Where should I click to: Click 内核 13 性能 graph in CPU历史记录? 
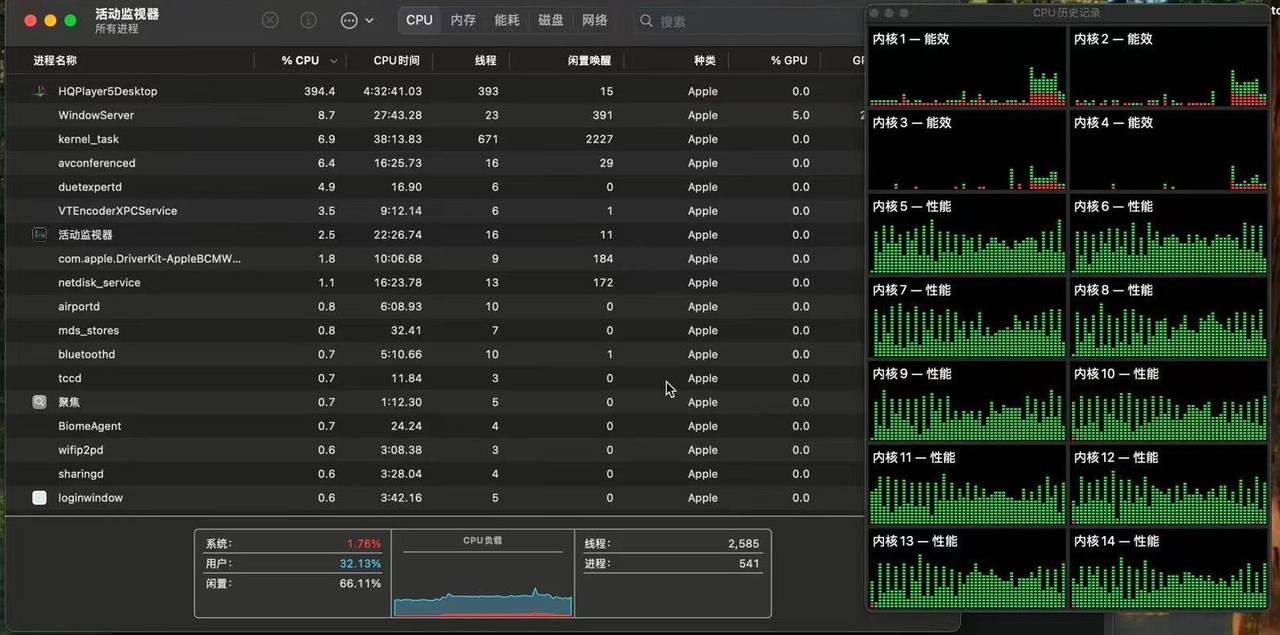tap(967, 569)
